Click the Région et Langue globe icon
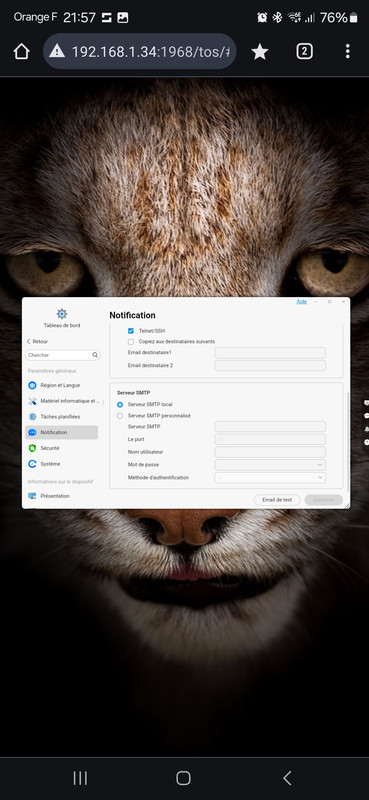This screenshot has width=369, height=800. [x=32, y=385]
